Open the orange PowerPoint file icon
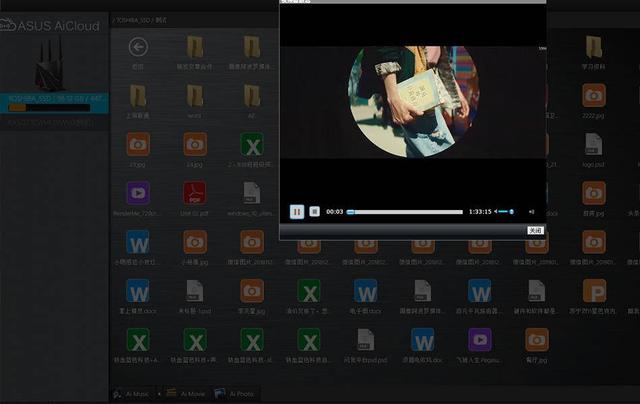The height and width of the screenshot is (404, 640). coord(594,290)
